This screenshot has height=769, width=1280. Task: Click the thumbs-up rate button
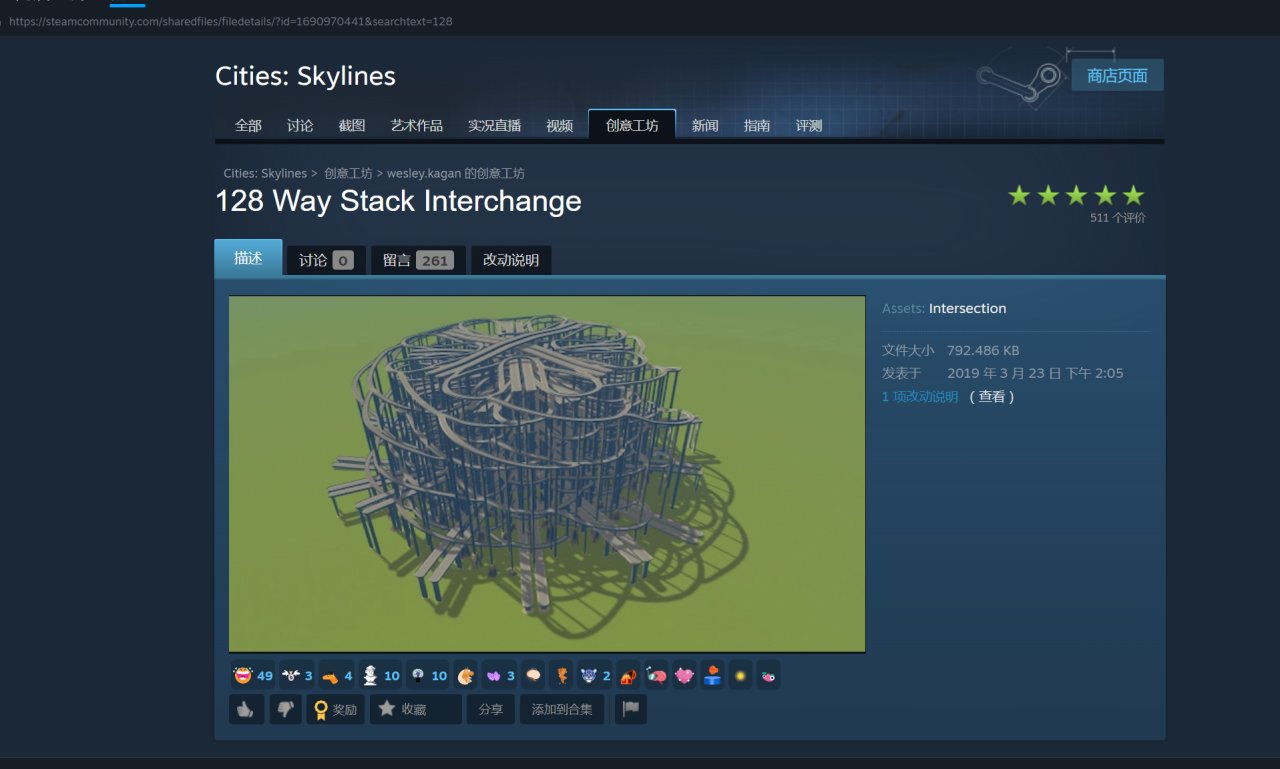point(246,709)
